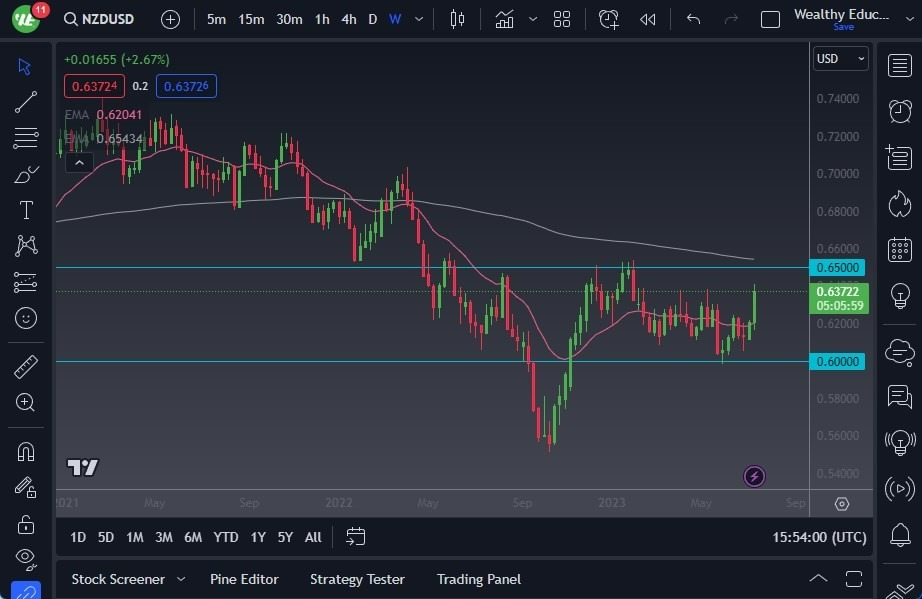Expand the timeframe intervals dropdown
The image size is (922, 599).
(418, 18)
